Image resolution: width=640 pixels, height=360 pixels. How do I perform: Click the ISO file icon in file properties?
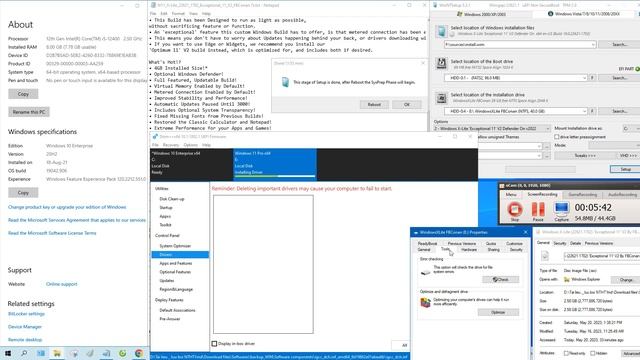(545, 256)
